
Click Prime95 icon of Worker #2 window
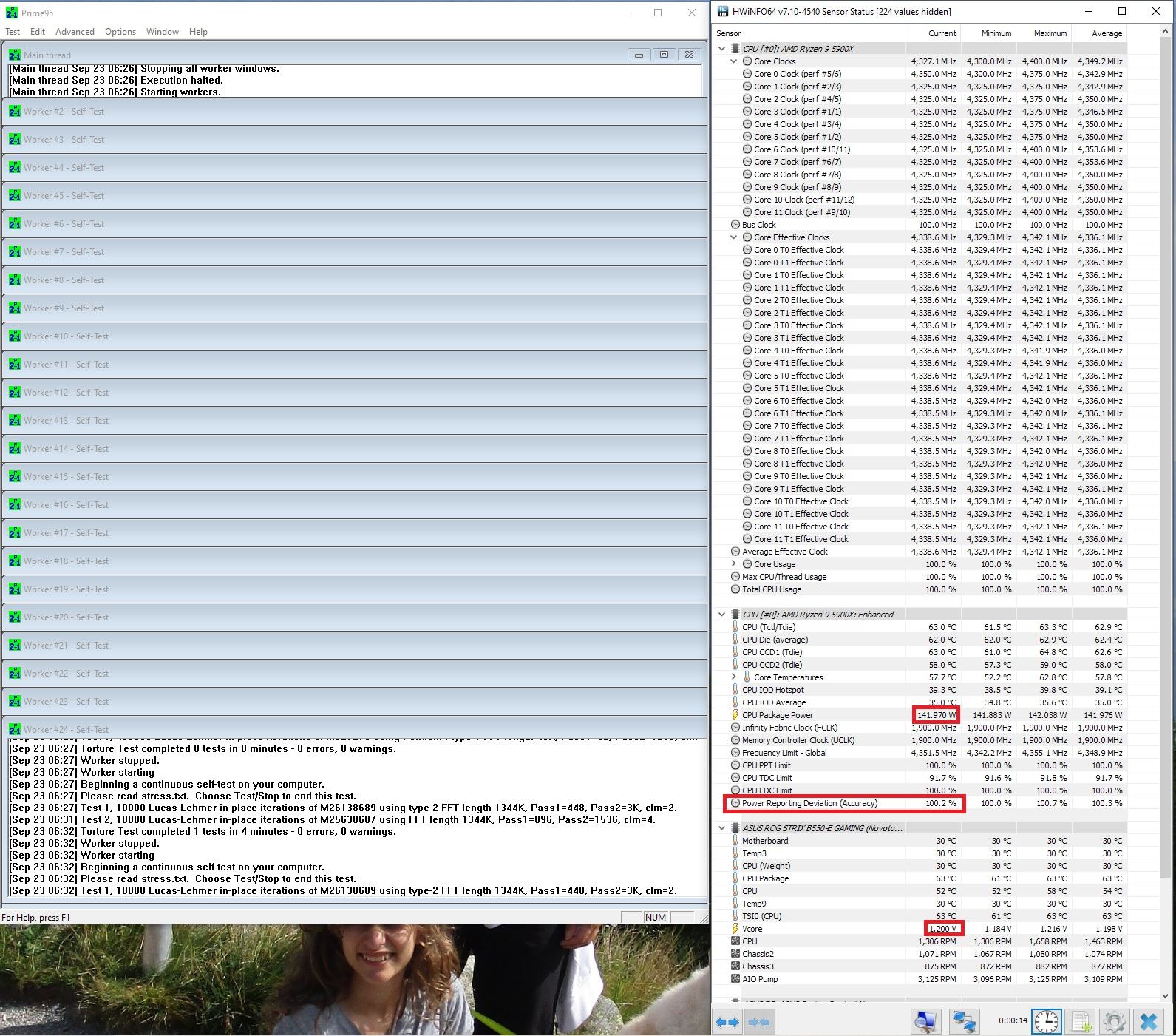[15, 111]
